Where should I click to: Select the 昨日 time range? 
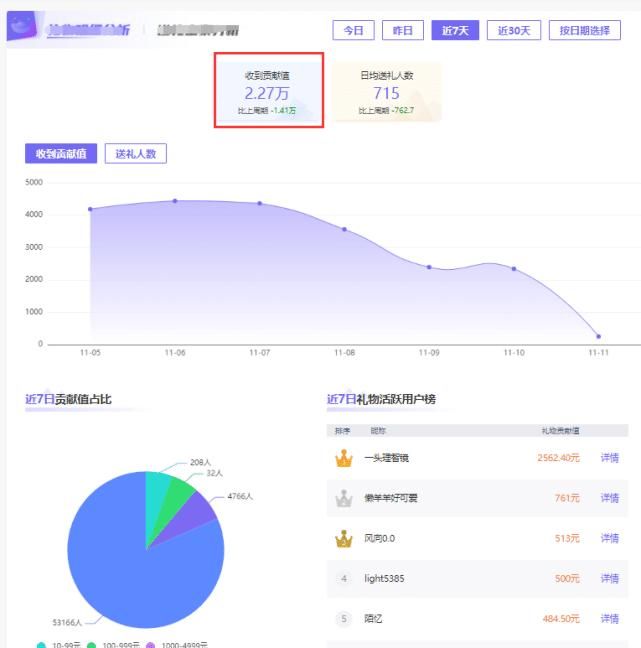pos(403,30)
